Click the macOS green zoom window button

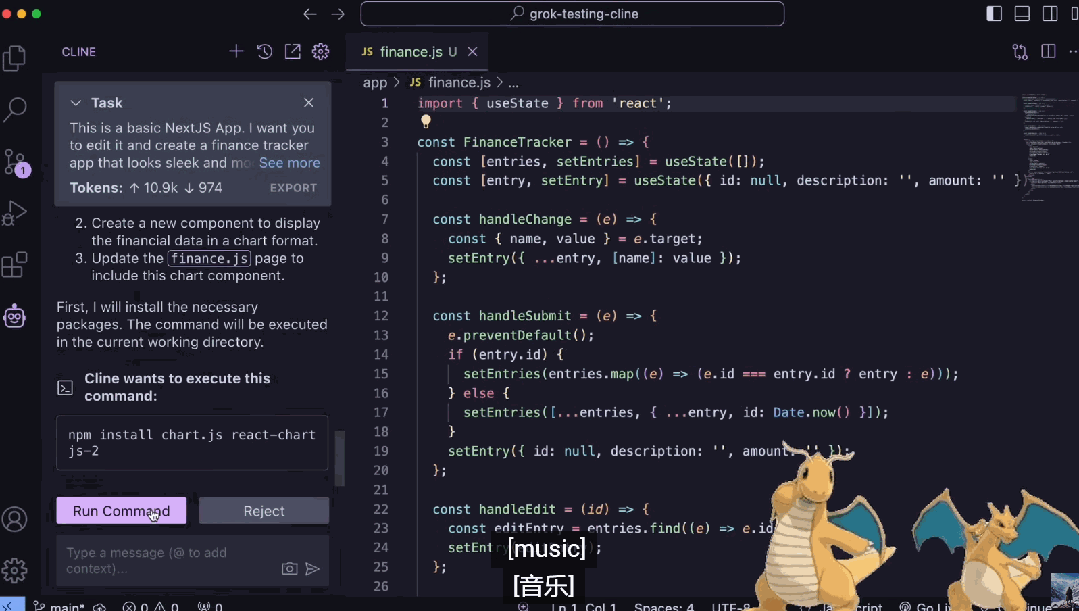coord(36,14)
